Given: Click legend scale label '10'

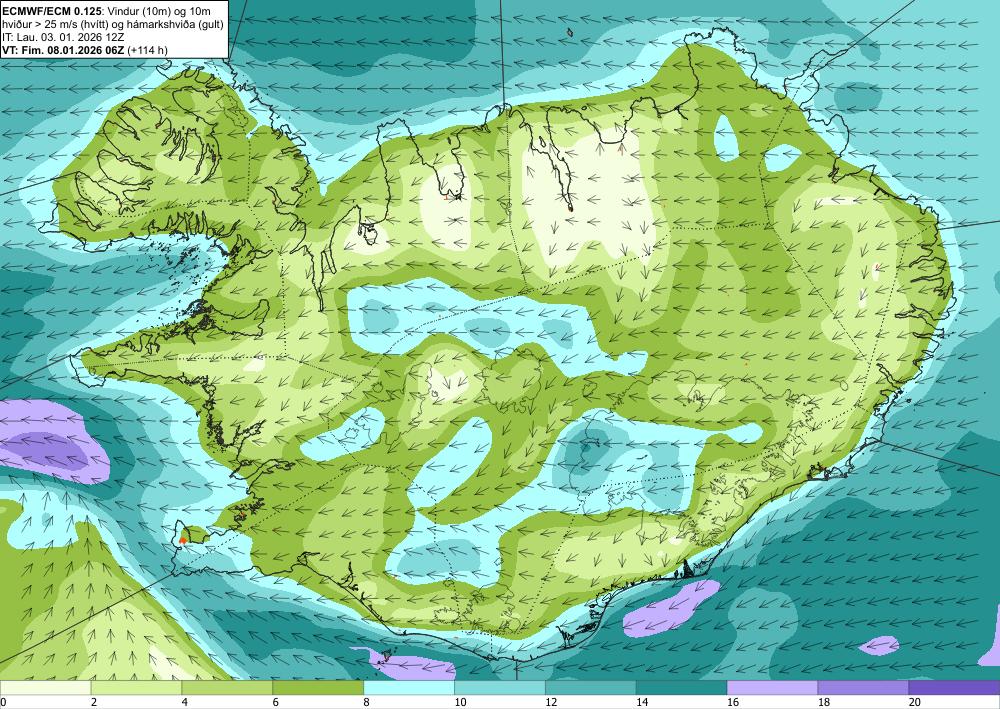Looking at the screenshot, I should point(460,703).
